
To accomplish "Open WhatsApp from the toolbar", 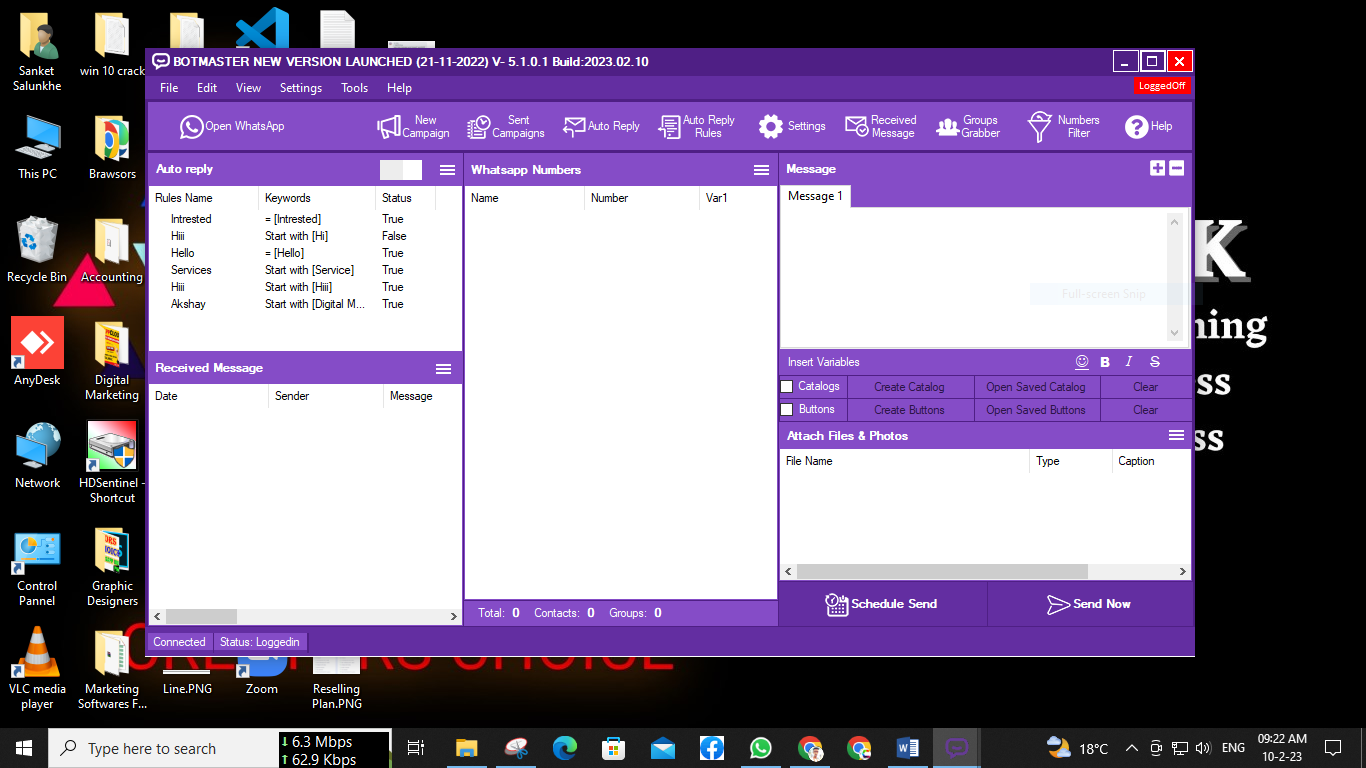I will tap(232, 126).
